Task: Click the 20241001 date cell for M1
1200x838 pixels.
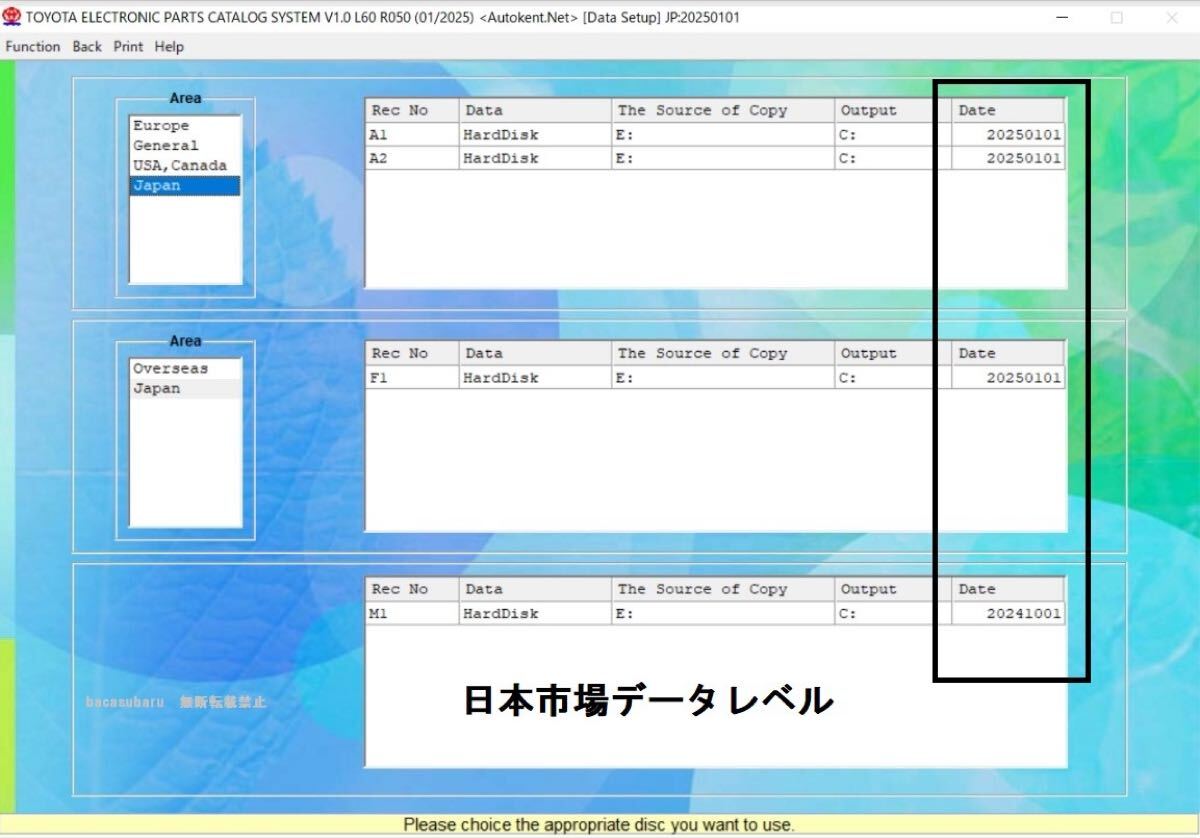Action: point(1022,614)
